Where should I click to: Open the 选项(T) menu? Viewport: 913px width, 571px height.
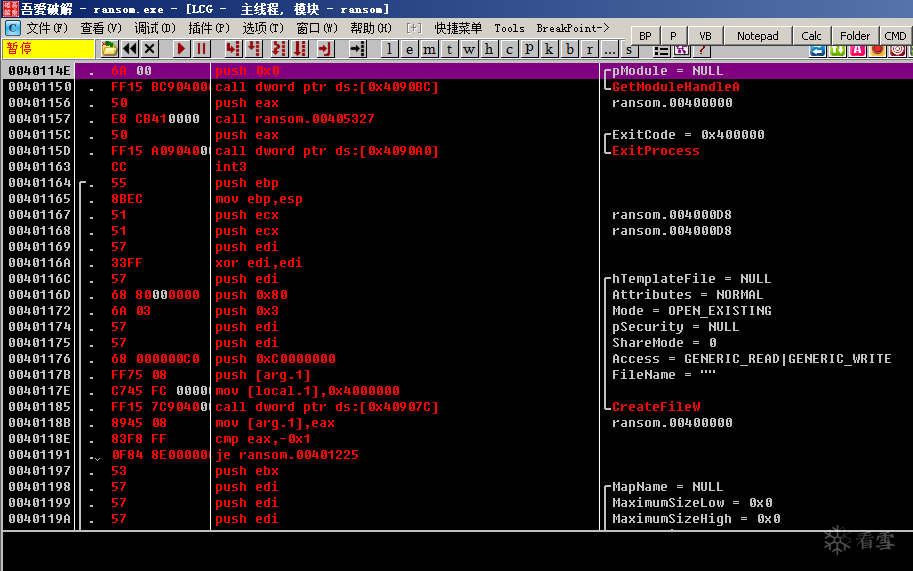tap(263, 28)
